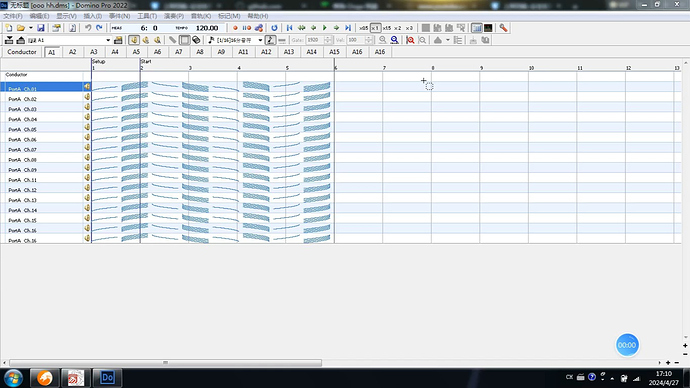
Task: Click the Gate field spinner arrows
Action: click(327, 40)
